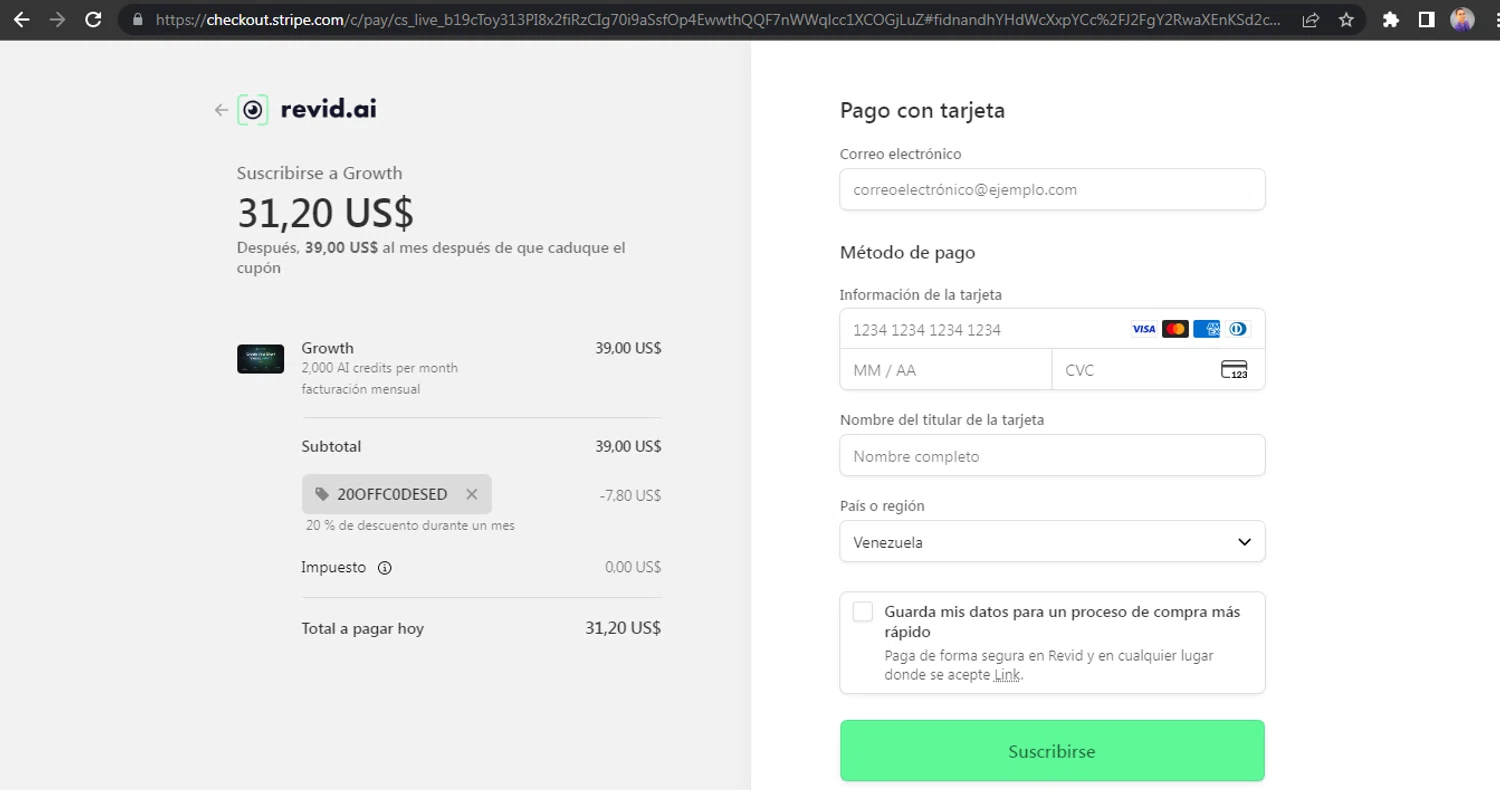Go back using the browser back arrow
This screenshot has height=790, width=1500.
[21, 19]
